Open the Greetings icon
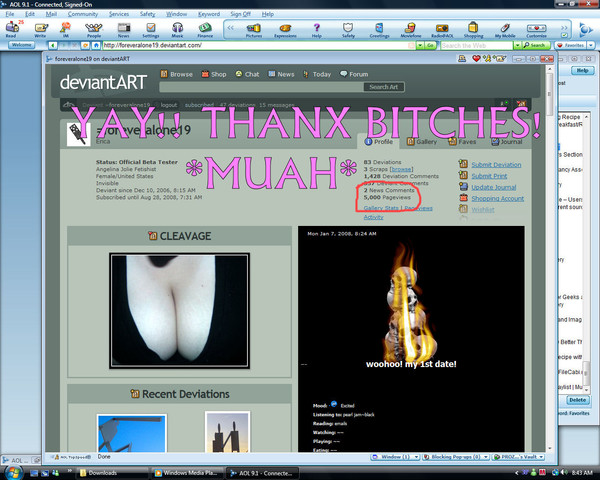Screen dimensions: 600x480 click(x=379, y=29)
